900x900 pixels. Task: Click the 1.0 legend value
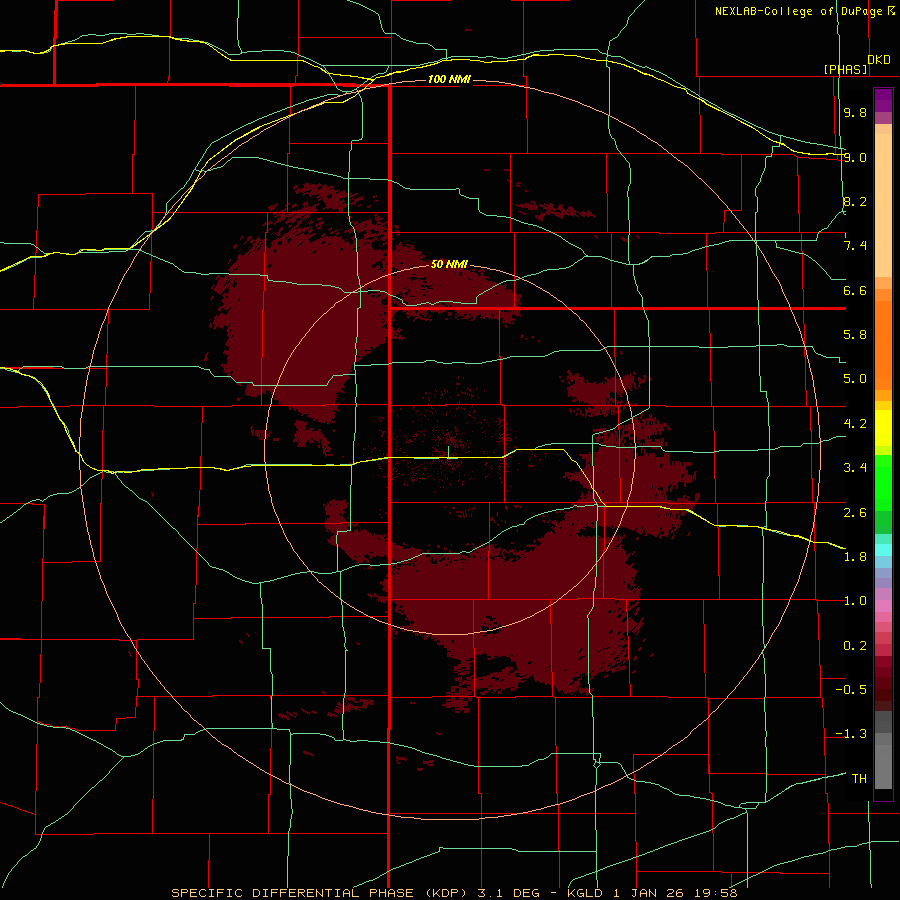855,601
